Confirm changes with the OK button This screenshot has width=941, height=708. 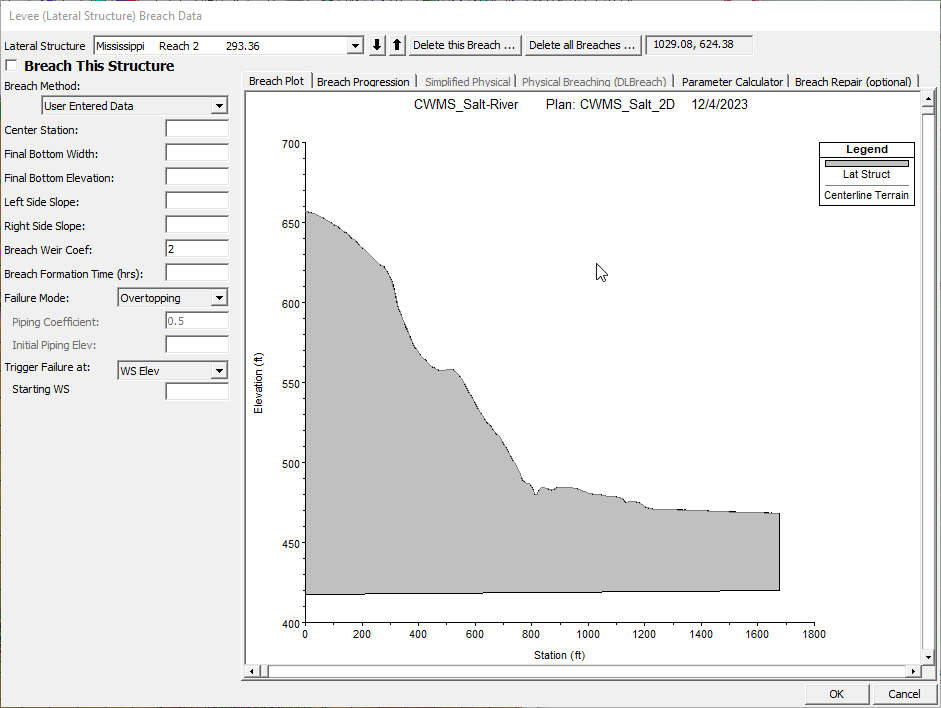click(836, 693)
